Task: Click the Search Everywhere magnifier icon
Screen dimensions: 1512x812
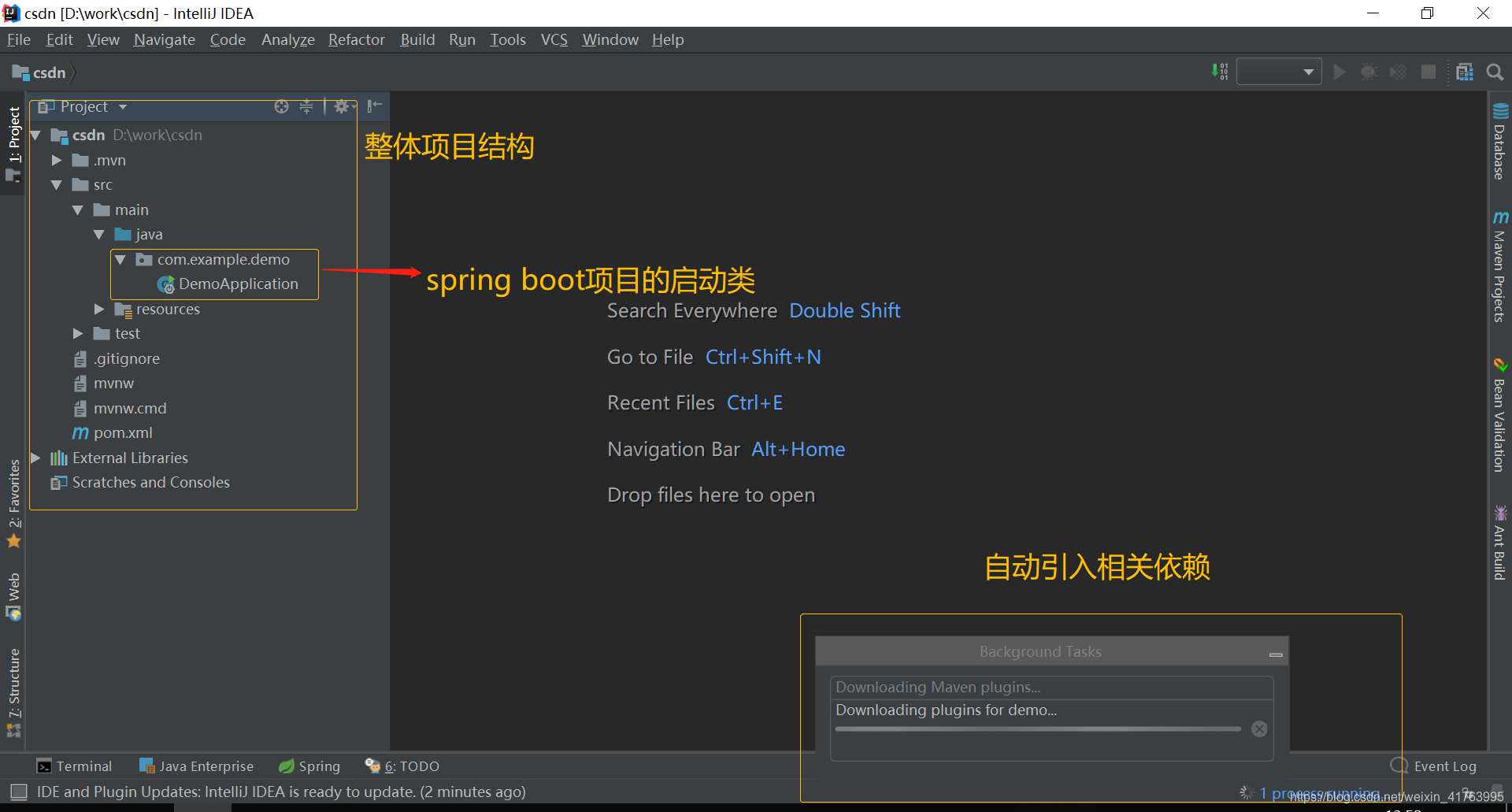Action: (1495, 72)
